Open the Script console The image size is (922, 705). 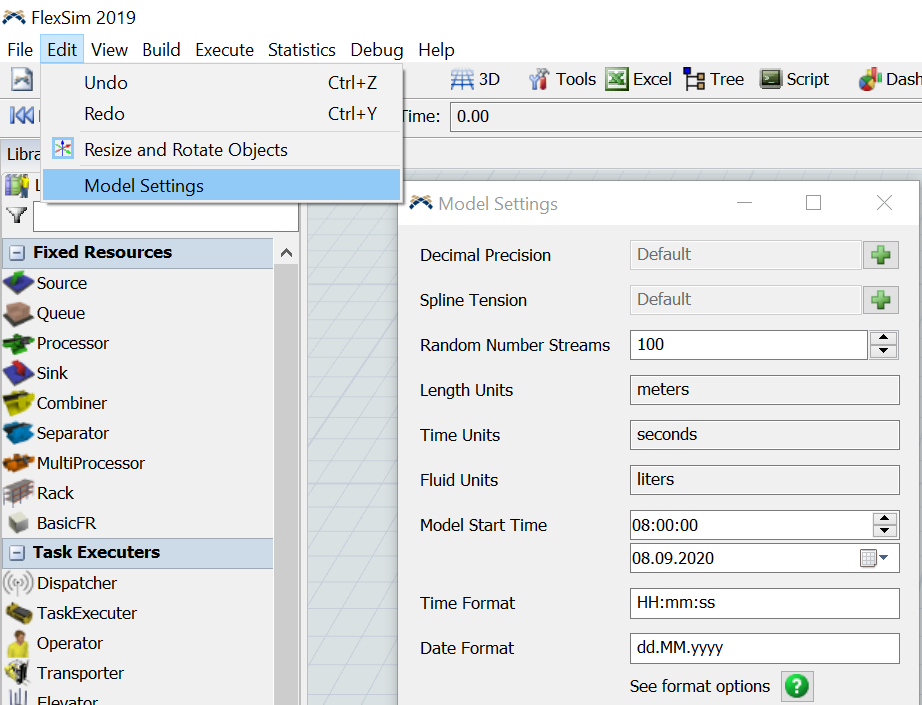[x=794, y=79]
